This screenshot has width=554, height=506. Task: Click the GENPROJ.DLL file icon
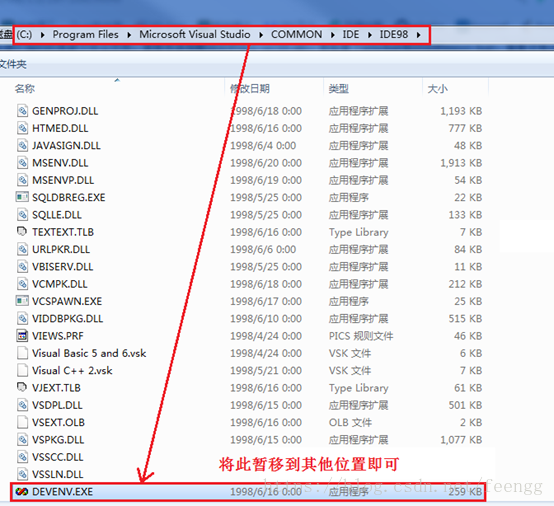pos(22,111)
